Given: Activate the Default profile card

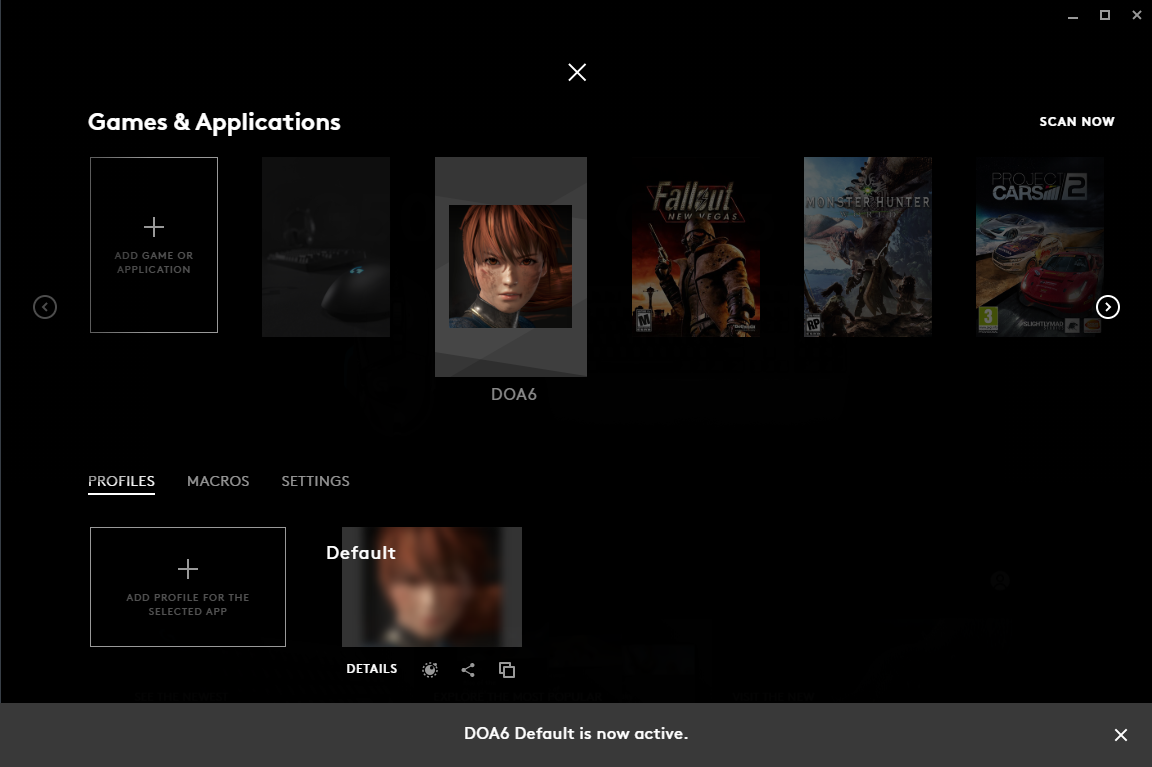Looking at the screenshot, I should click(x=432, y=587).
